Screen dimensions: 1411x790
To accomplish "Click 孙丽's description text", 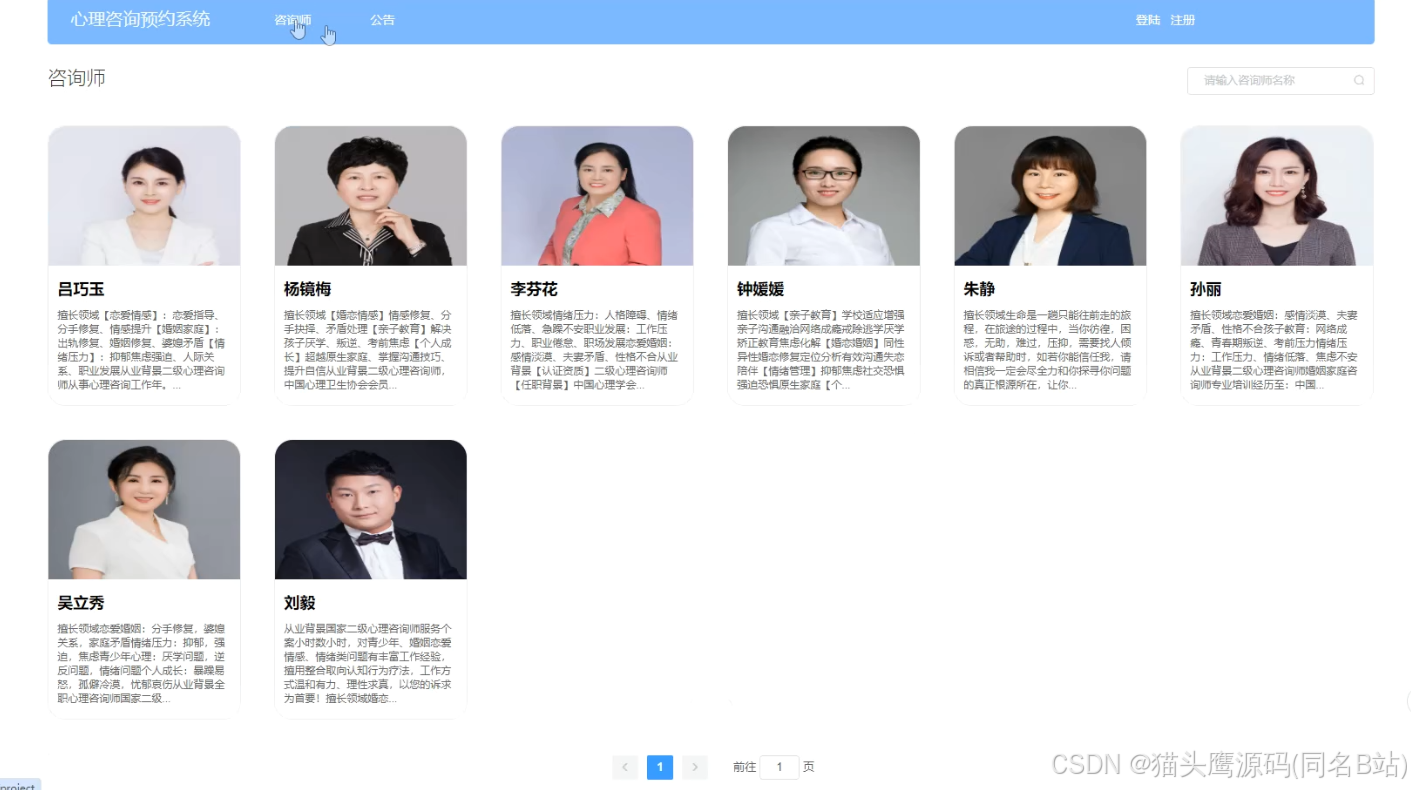I will 1275,350.
